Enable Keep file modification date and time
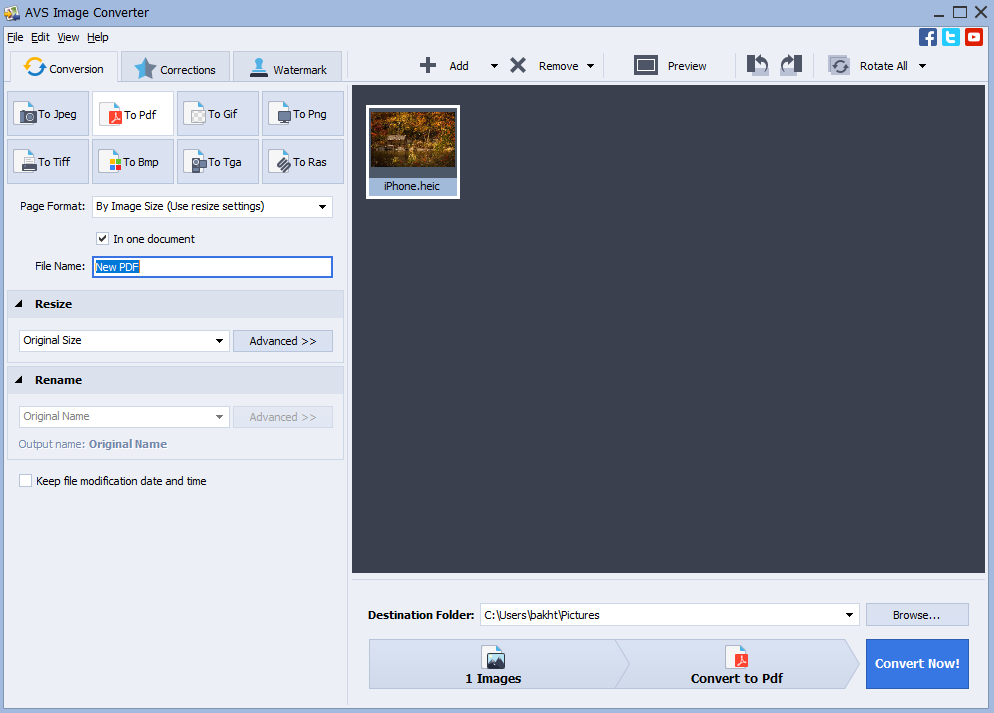Viewport: 994px width, 713px height. pos(26,481)
